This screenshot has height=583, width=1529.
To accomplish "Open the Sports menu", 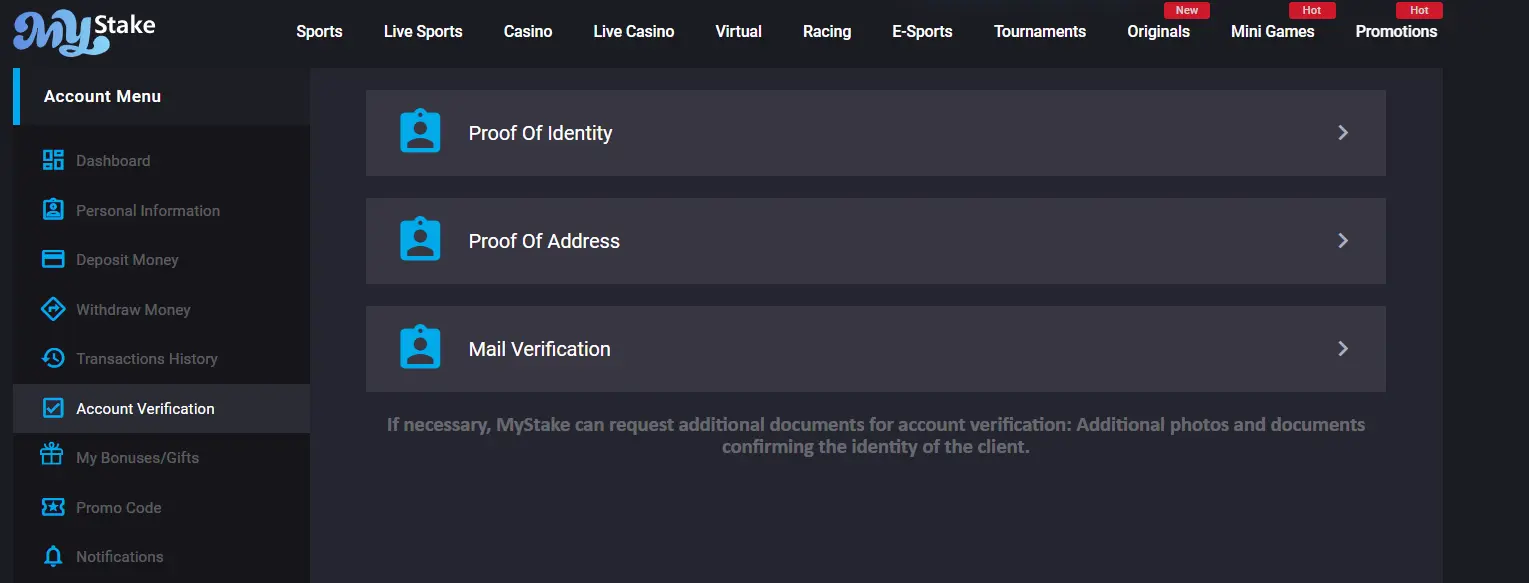I will [x=319, y=31].
